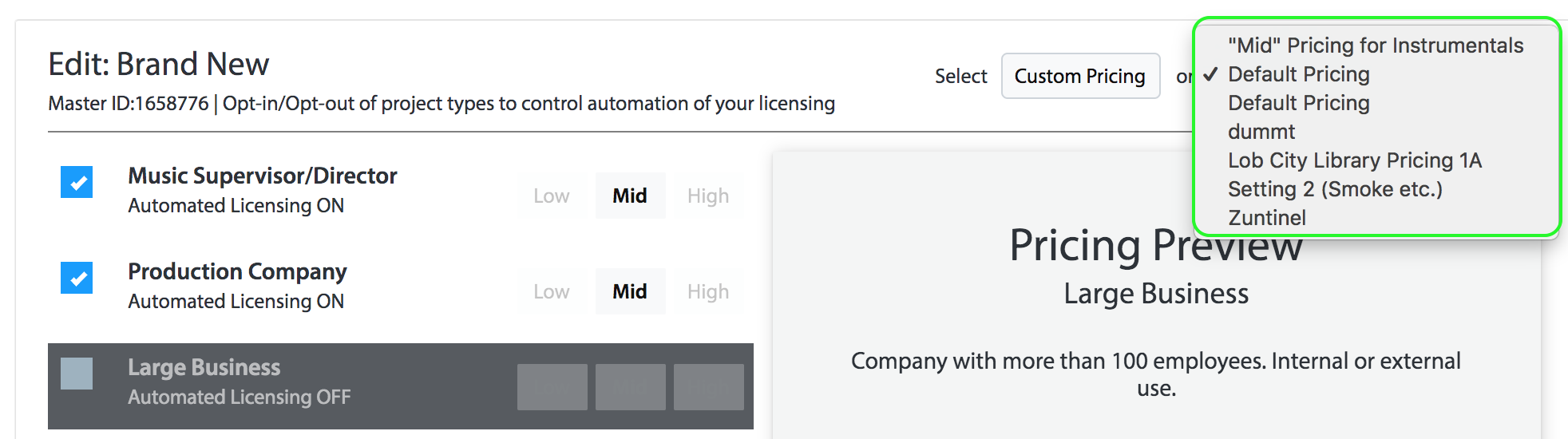Viewport: 1568px width, 439px height.
Task: Select "Mid" Pricing for Instrumentals option
Action: click(x=1376, y=45)
